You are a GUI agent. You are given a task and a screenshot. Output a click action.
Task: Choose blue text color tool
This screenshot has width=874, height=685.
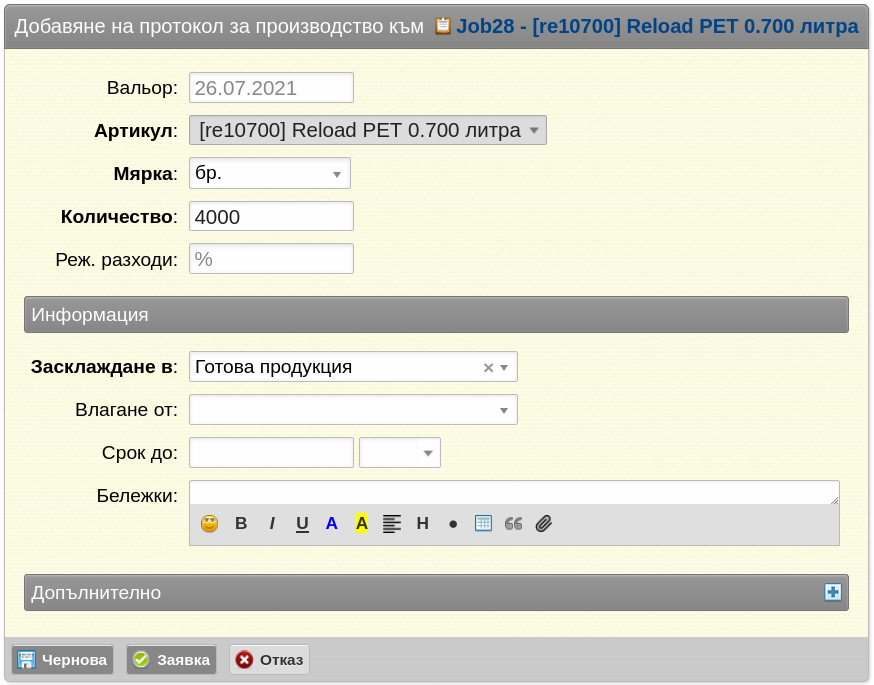(332, 523)
